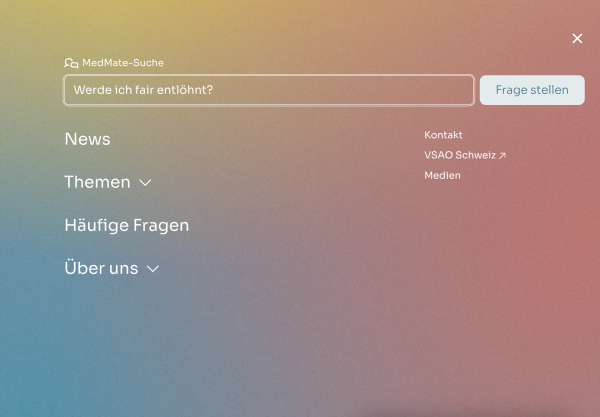Click the external-link arrow next to VSAO Schweiz

coord(503,156)
